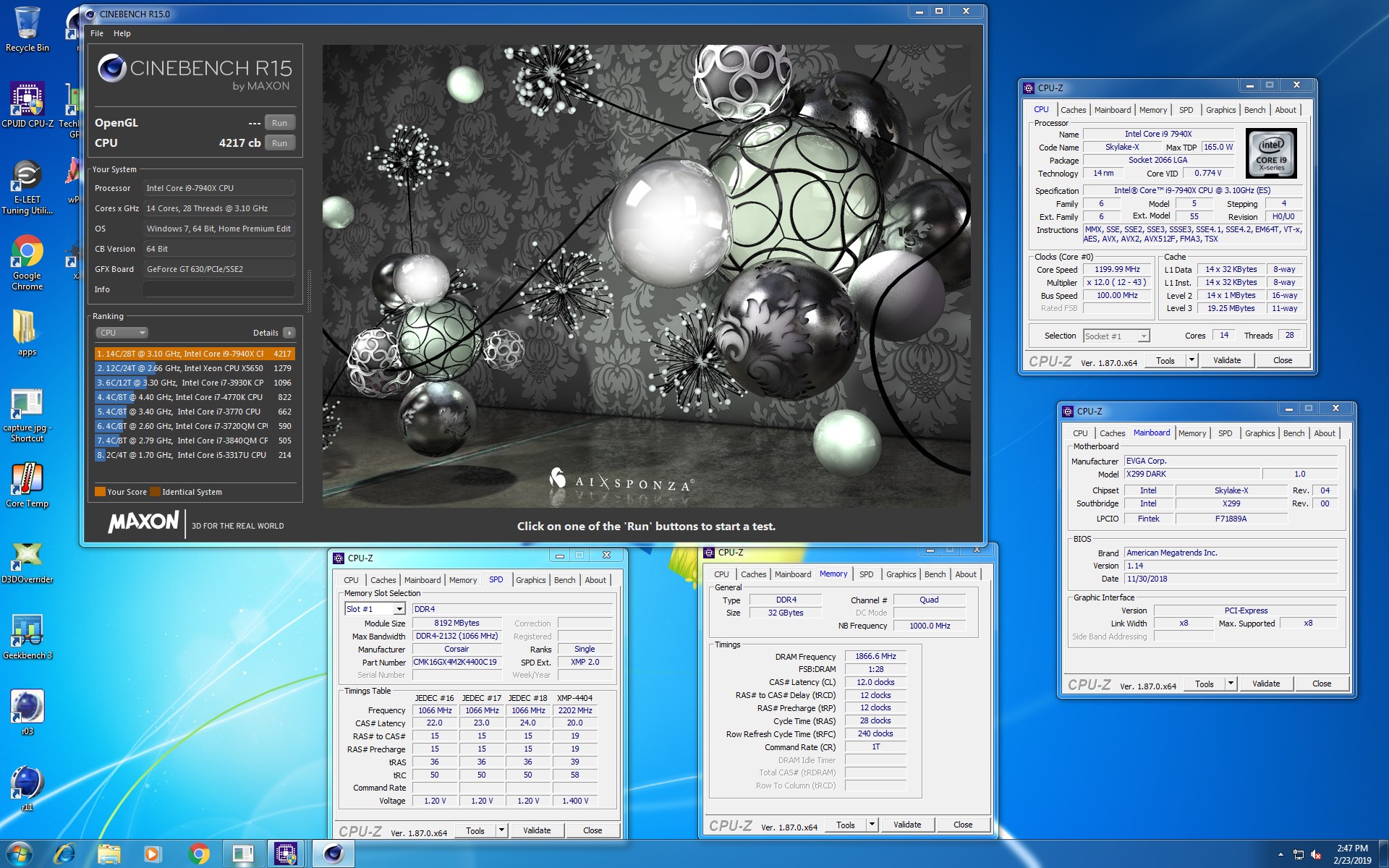Open r11 Cinebench desktop icon
This screenshot has width=1389, height=868.
pyautogui.click(x=27, y=788)
